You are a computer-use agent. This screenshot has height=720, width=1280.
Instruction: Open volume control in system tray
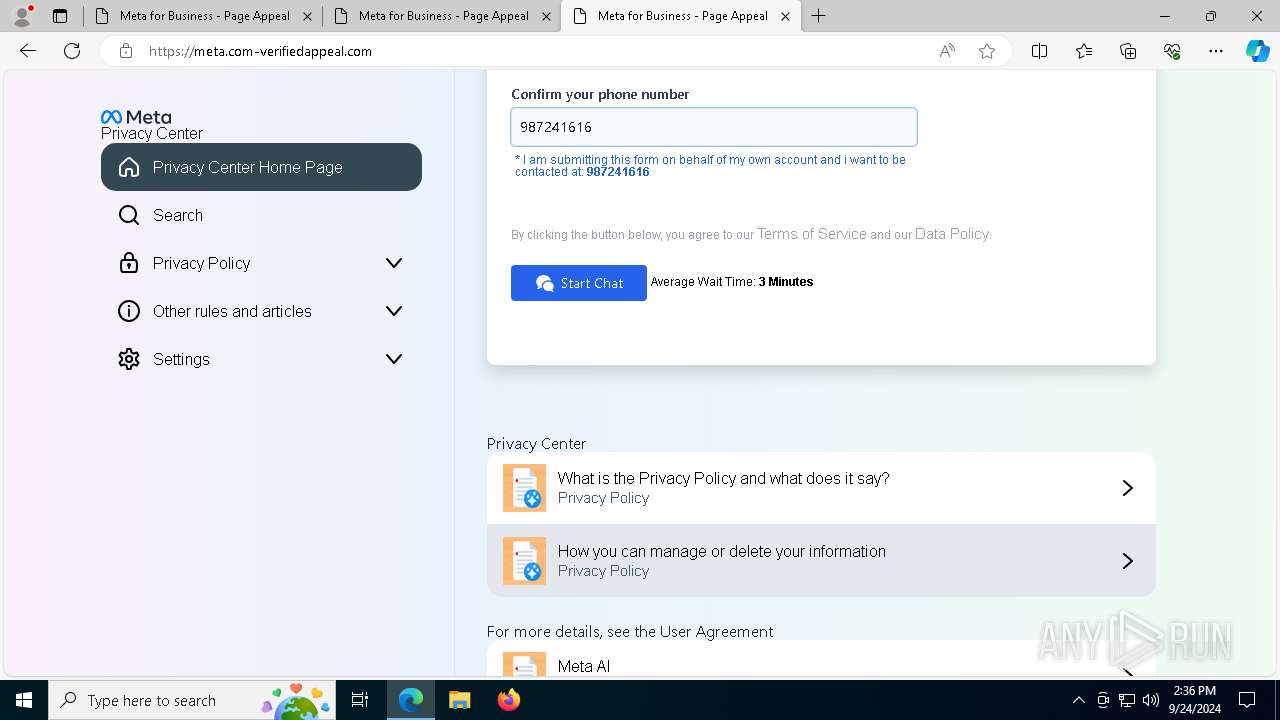(x=1151, y=700)
